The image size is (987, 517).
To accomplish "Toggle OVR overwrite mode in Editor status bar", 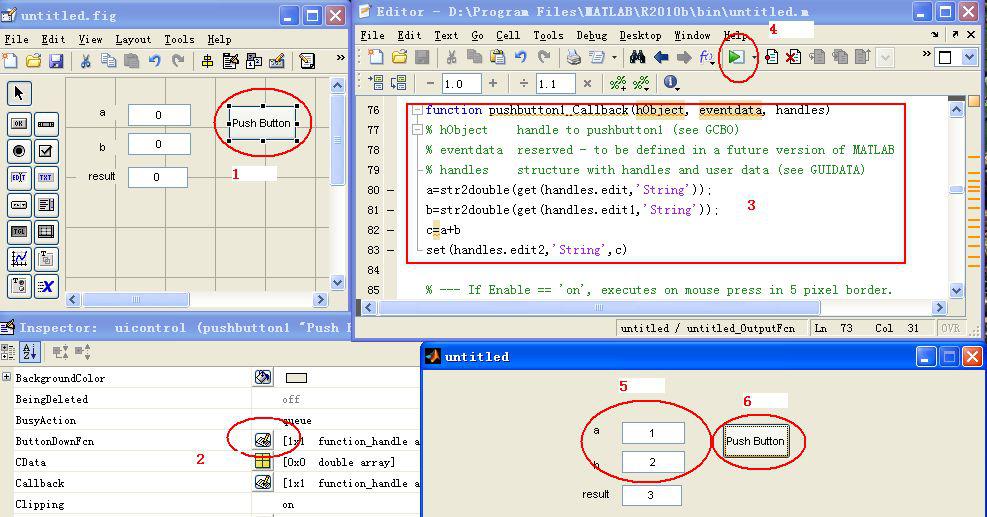I will (x=950, y=328).
